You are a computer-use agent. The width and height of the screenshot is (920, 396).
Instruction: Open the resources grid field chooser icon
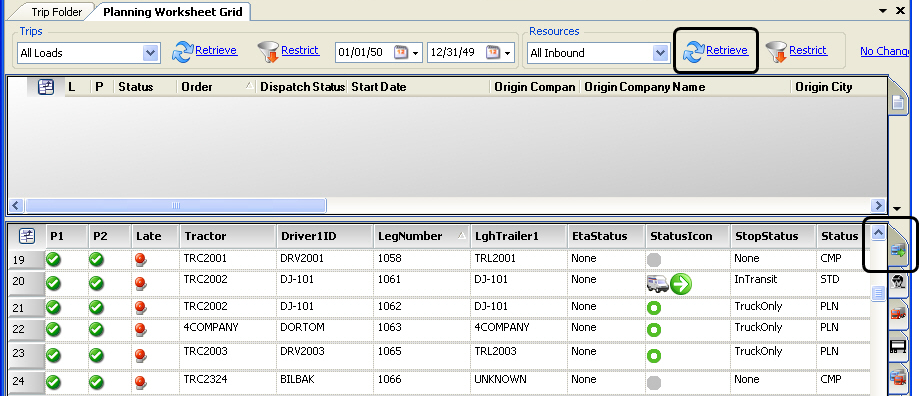(26, 236)
